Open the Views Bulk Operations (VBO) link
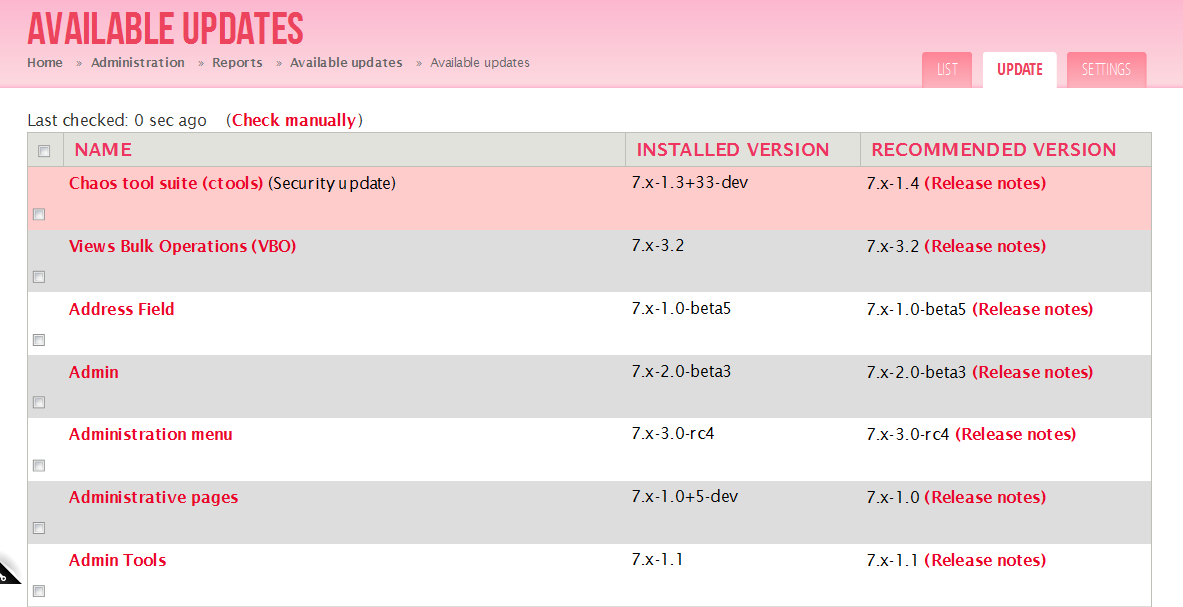The height and width of the screenshot is (607, 1183). point(183,247)
